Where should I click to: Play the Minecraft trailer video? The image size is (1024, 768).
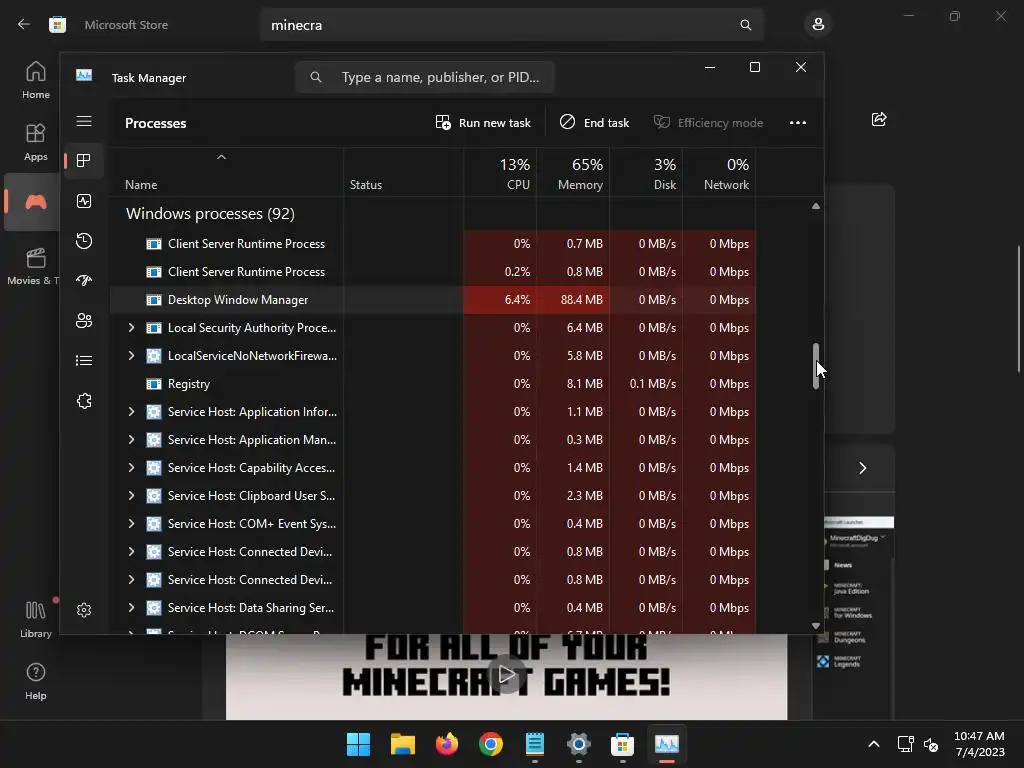[x=506, y=675]
